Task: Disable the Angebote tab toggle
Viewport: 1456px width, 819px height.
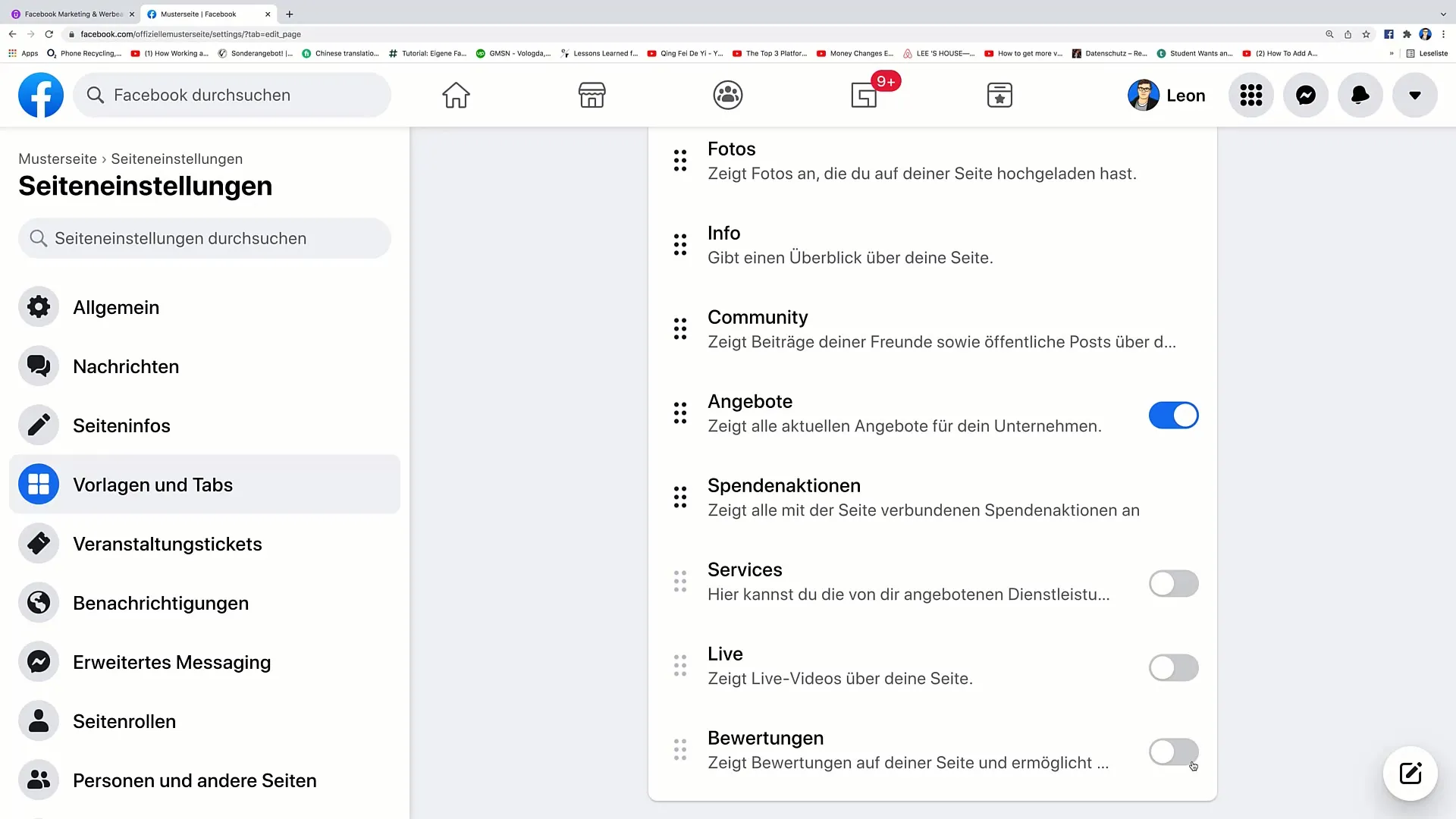Action: (x=1174, y=416)
